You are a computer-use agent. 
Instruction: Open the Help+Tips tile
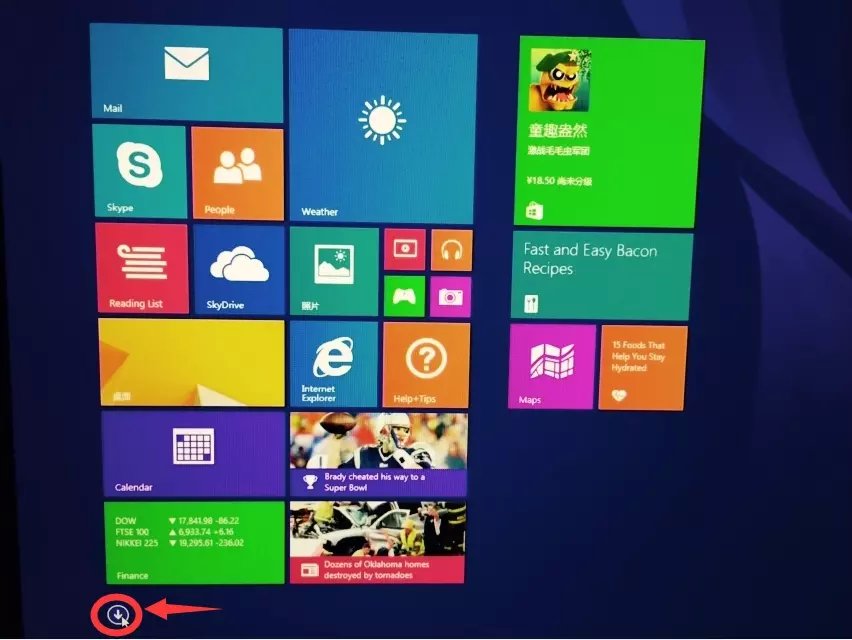[x=427, y=365]
